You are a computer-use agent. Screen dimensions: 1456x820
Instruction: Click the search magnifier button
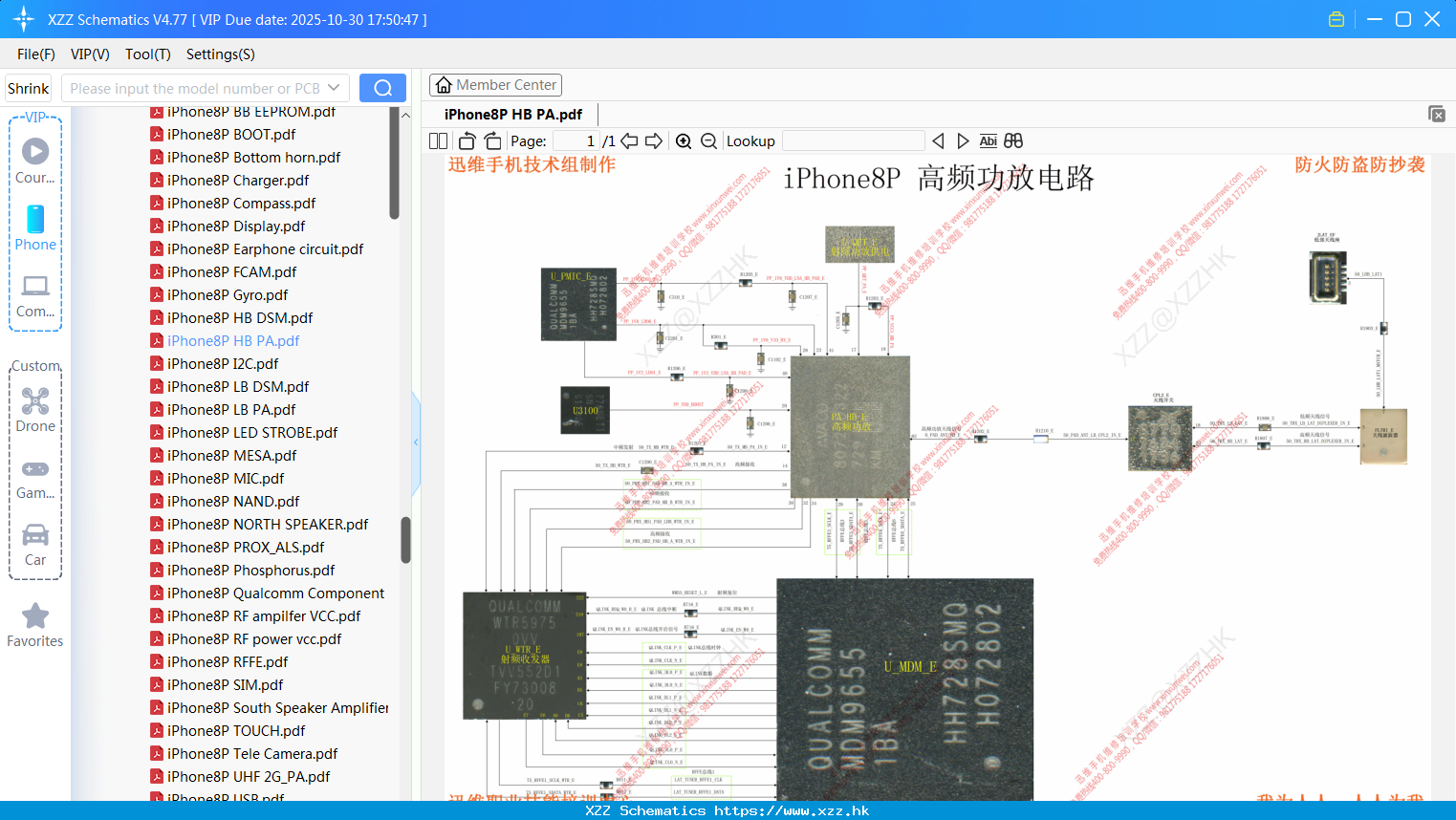click(382, 88)
